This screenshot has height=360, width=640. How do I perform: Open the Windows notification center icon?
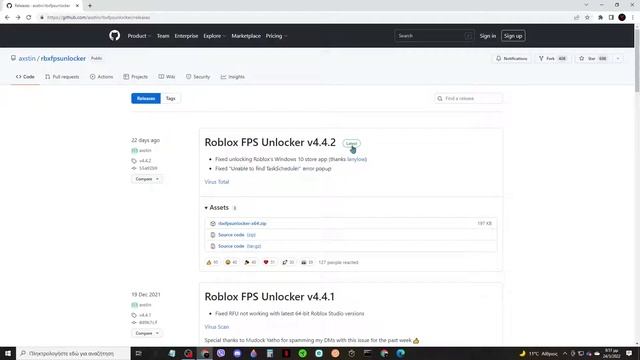coord(629,353)
